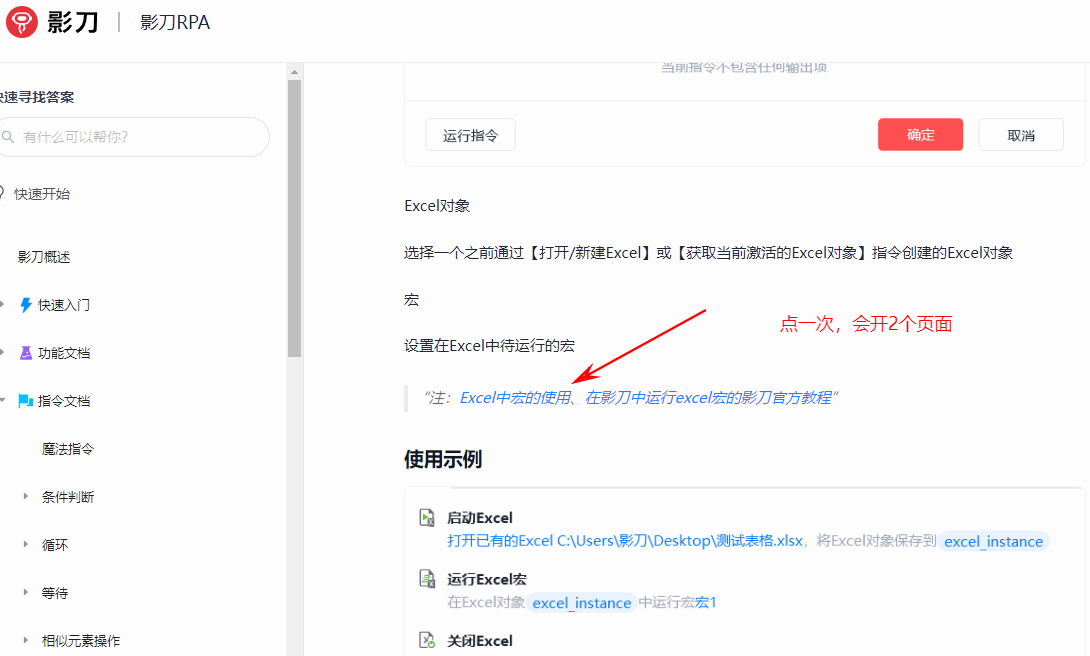Screen dimensions: 1090x656
Task: Click the sidebar scroll-up arrow
Action: tap(295, 72)
